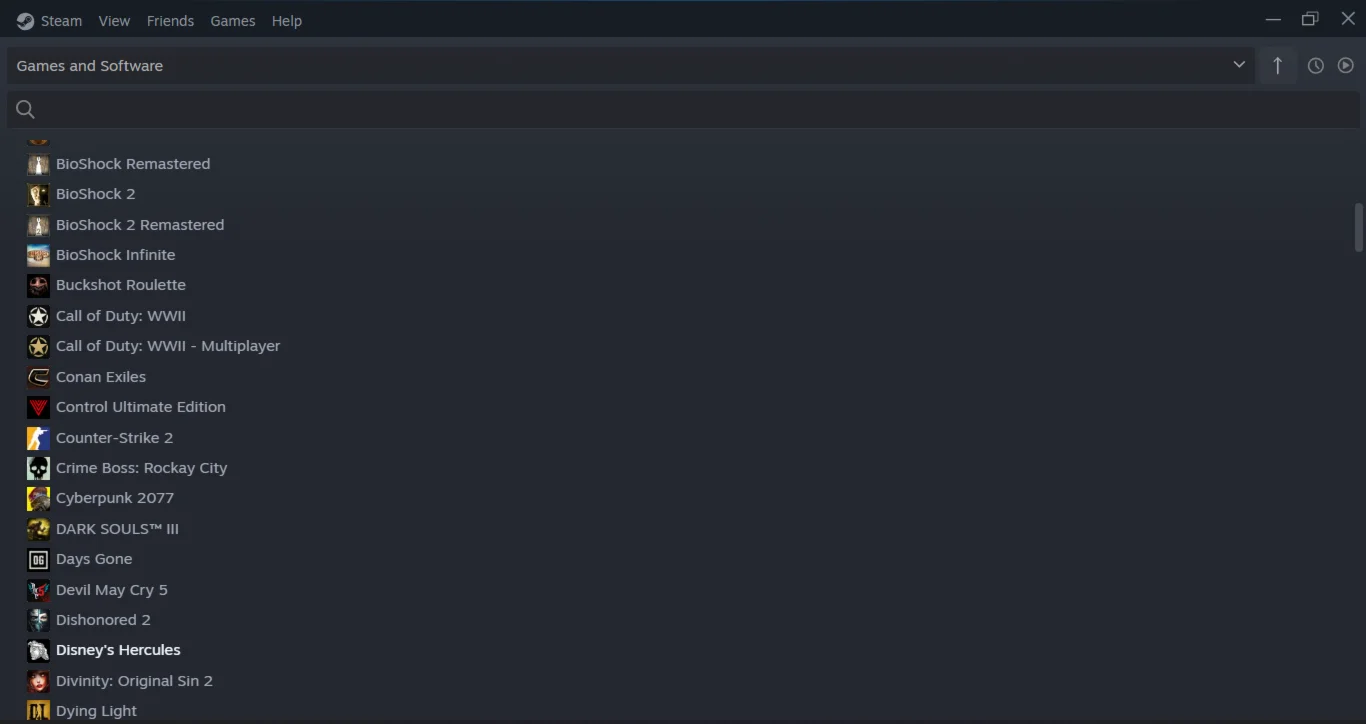Click the library list scrollbar thumb

[x=1359, y=227]
